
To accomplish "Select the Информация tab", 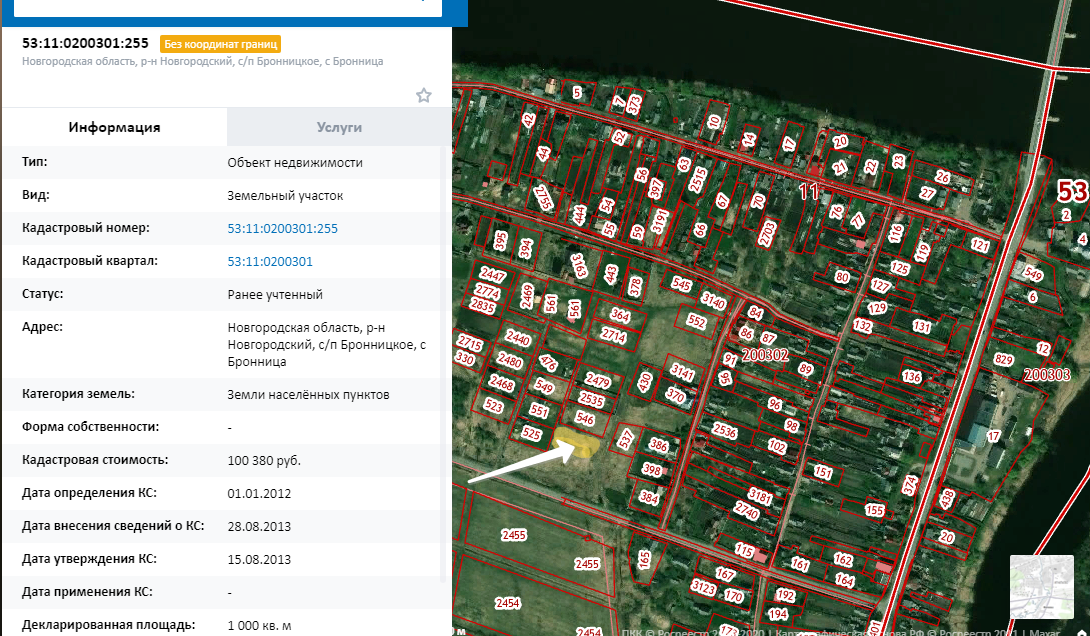I will click(x=115, y=127).
